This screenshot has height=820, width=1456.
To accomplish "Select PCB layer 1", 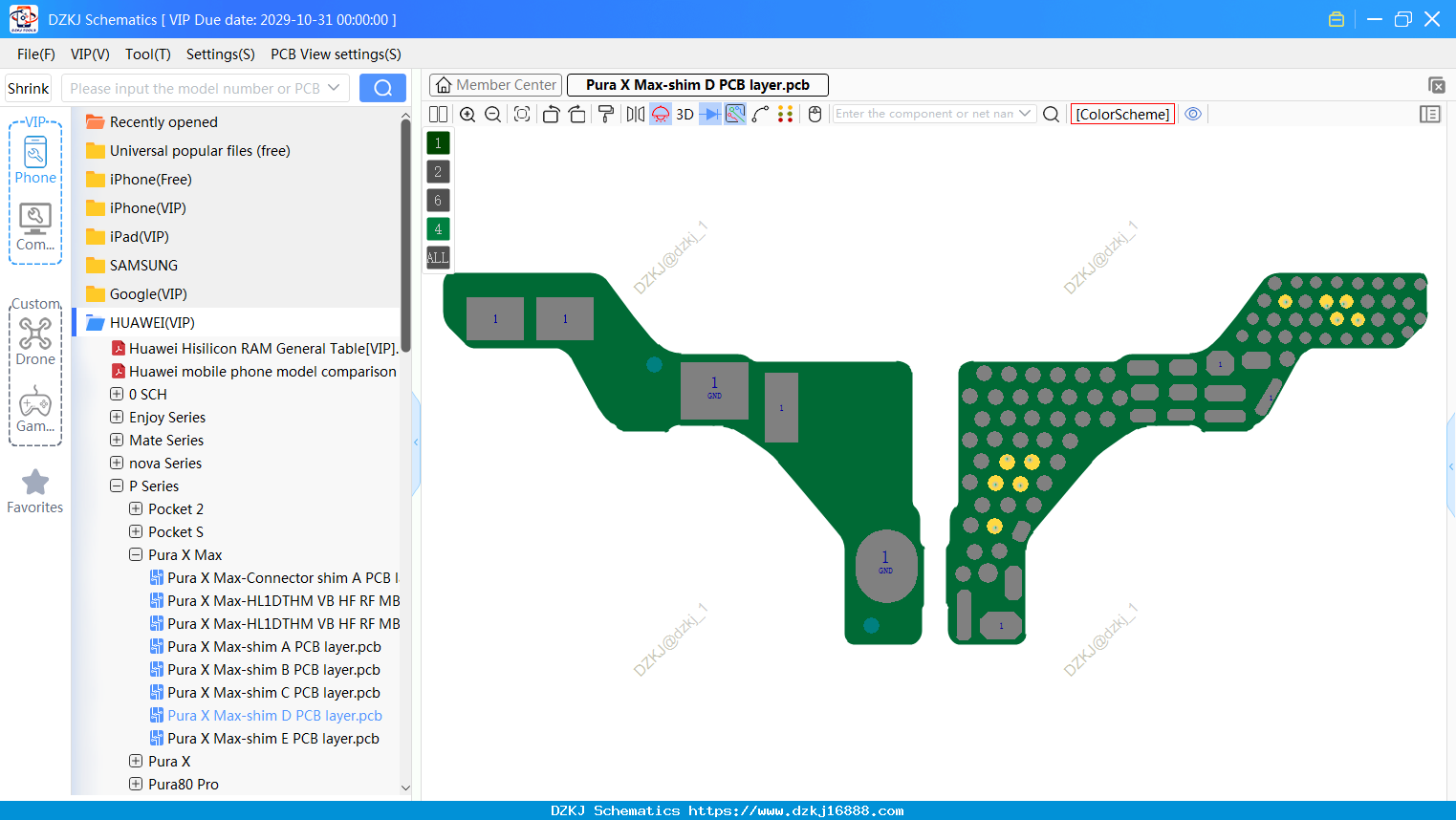I will click(438, 143).
